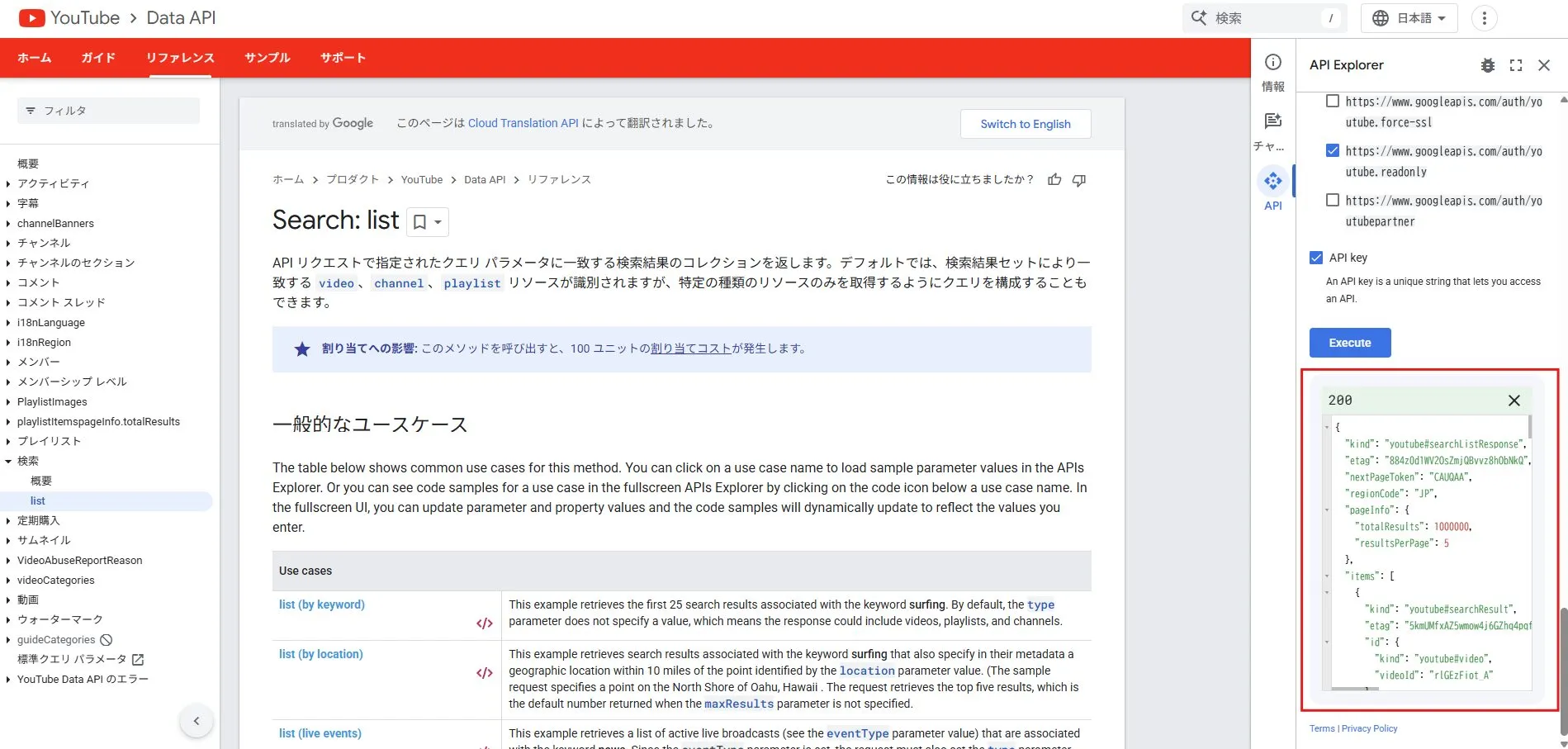Viewport: 1568px width, 749px height.
Task: Open the ホーム tab
Action: [35, 58]
